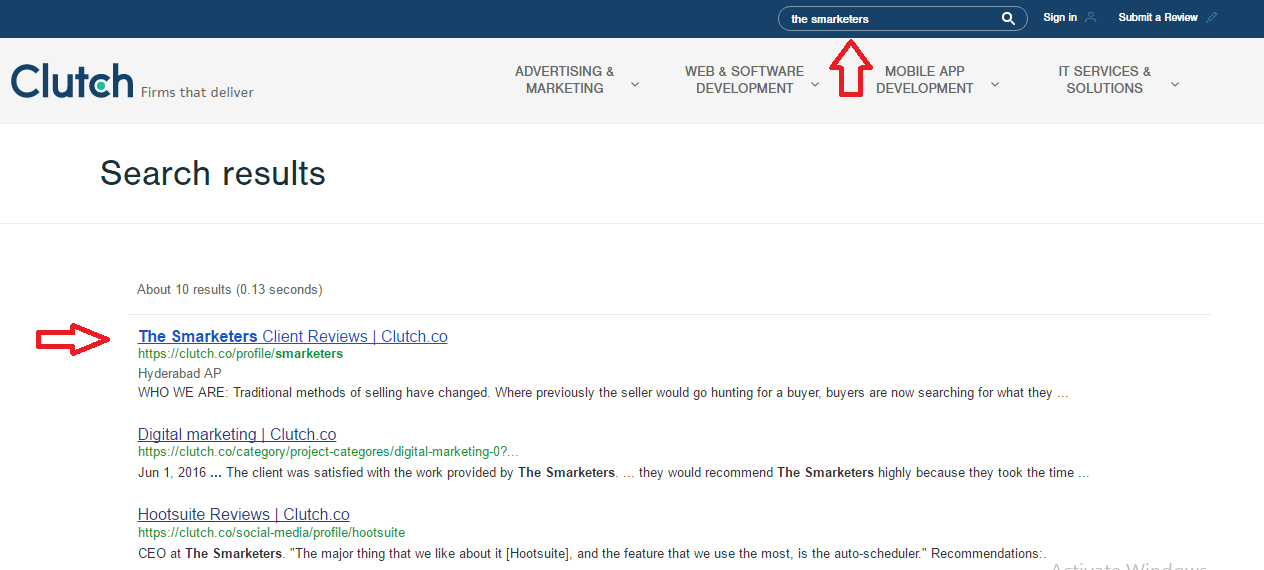Expand the chevron next to IT Services & Solutions
This screenshot has height=570, width=1264.
click(1175, 84)
